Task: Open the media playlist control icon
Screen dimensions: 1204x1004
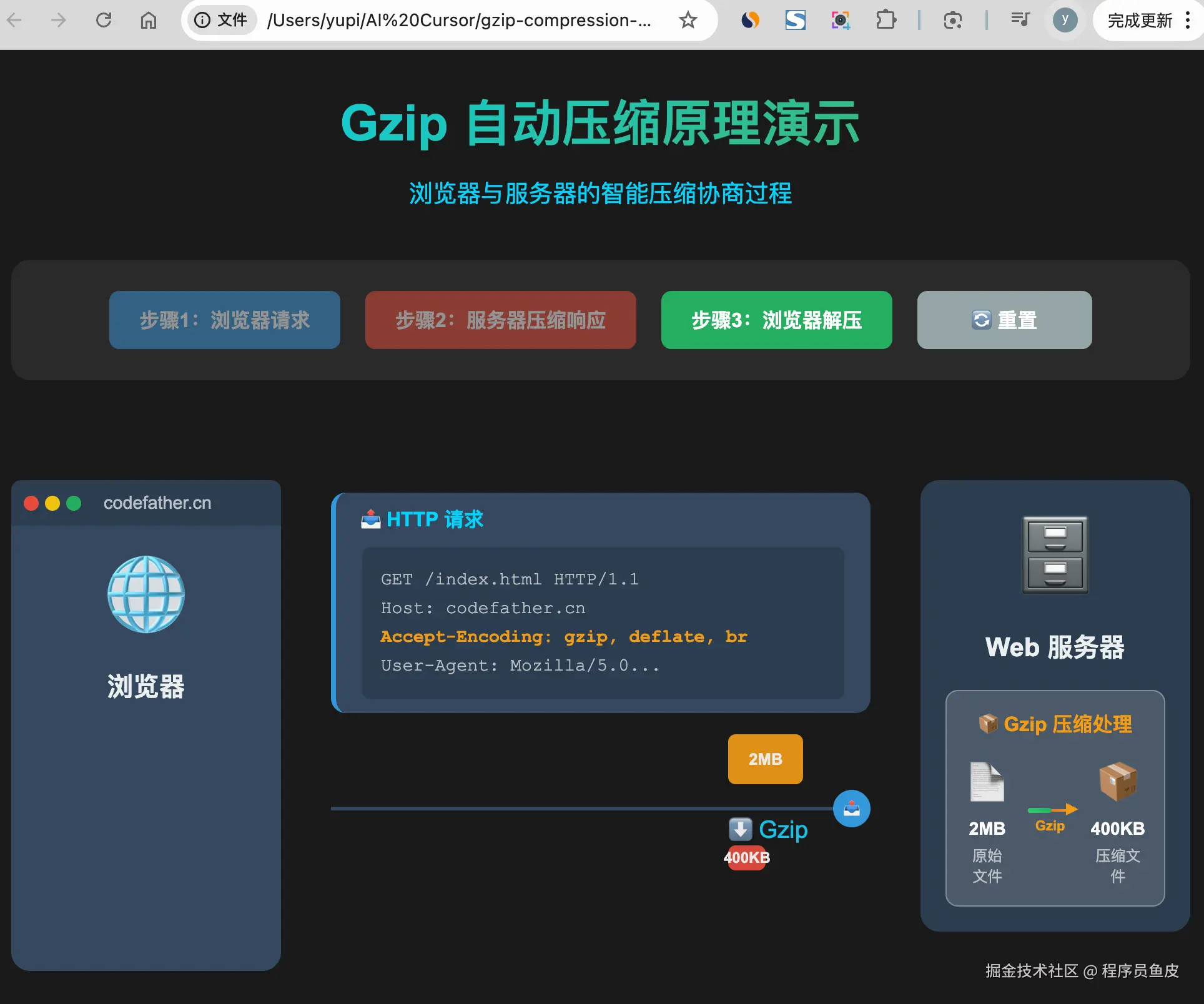Action: [1020, 21]
